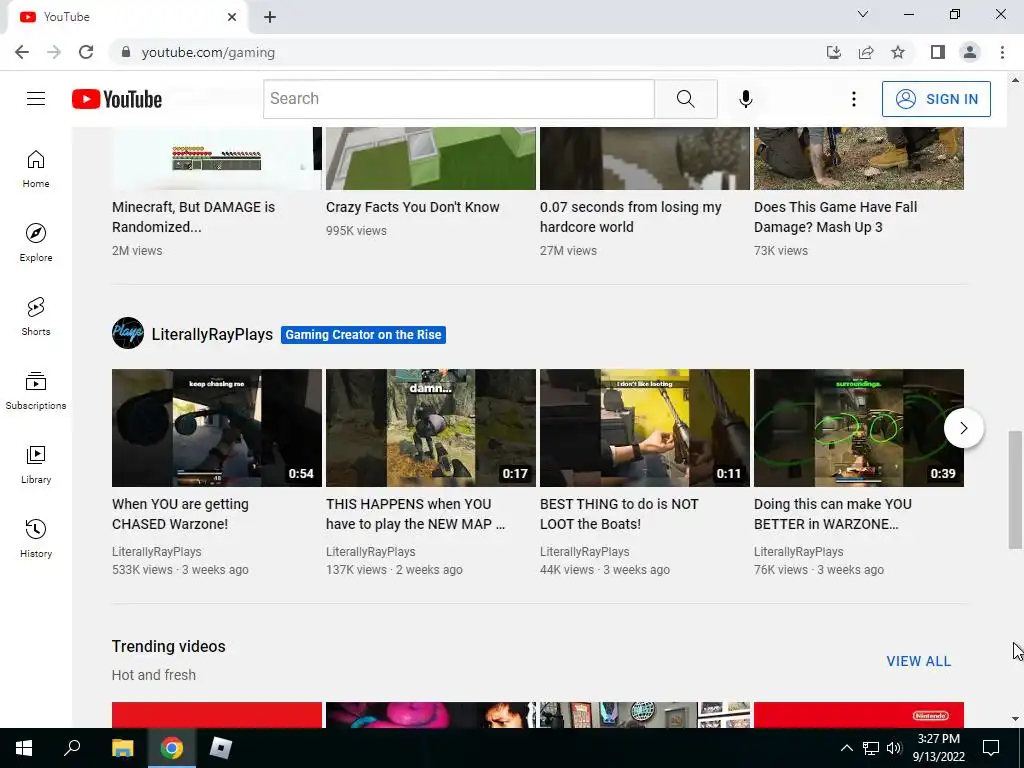The image size is (1024, 768).
Task: Go forward in Chrome
Action: point(54,52)
